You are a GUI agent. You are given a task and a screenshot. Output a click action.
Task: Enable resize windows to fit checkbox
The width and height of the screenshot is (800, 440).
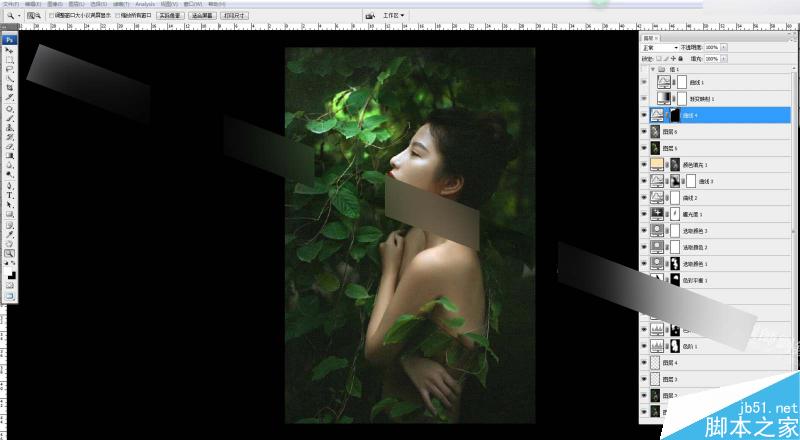[x=51, y=16]
